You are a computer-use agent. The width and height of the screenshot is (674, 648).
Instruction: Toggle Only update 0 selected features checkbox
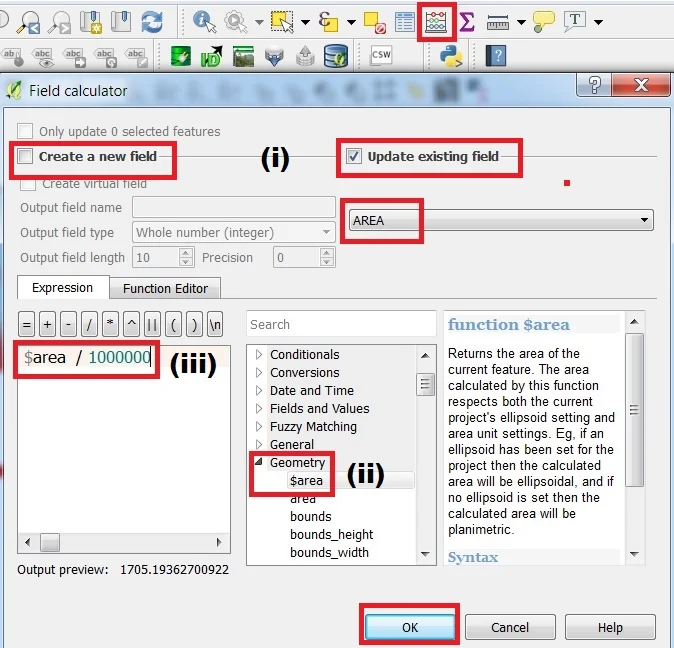pos(25,131)
